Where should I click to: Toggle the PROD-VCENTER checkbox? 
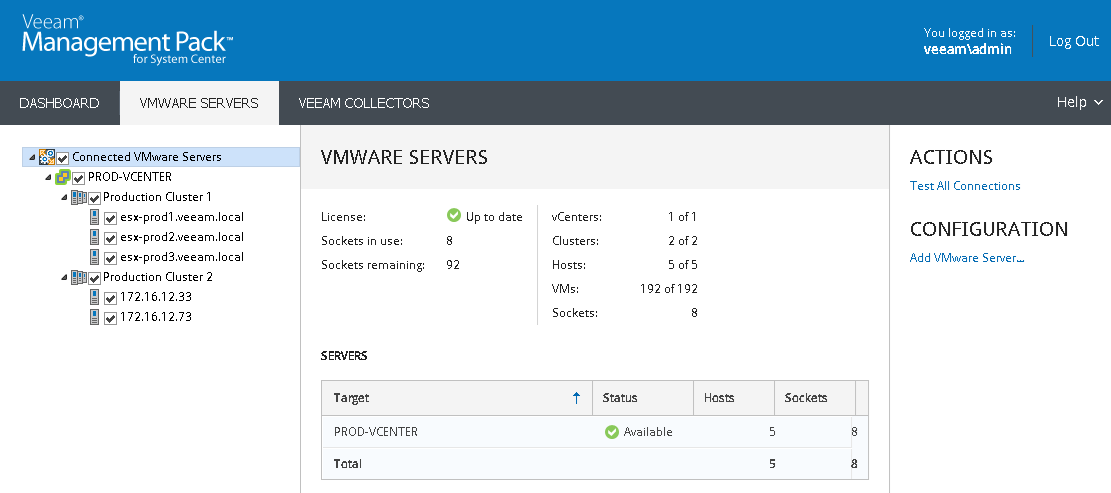(79, 178)
